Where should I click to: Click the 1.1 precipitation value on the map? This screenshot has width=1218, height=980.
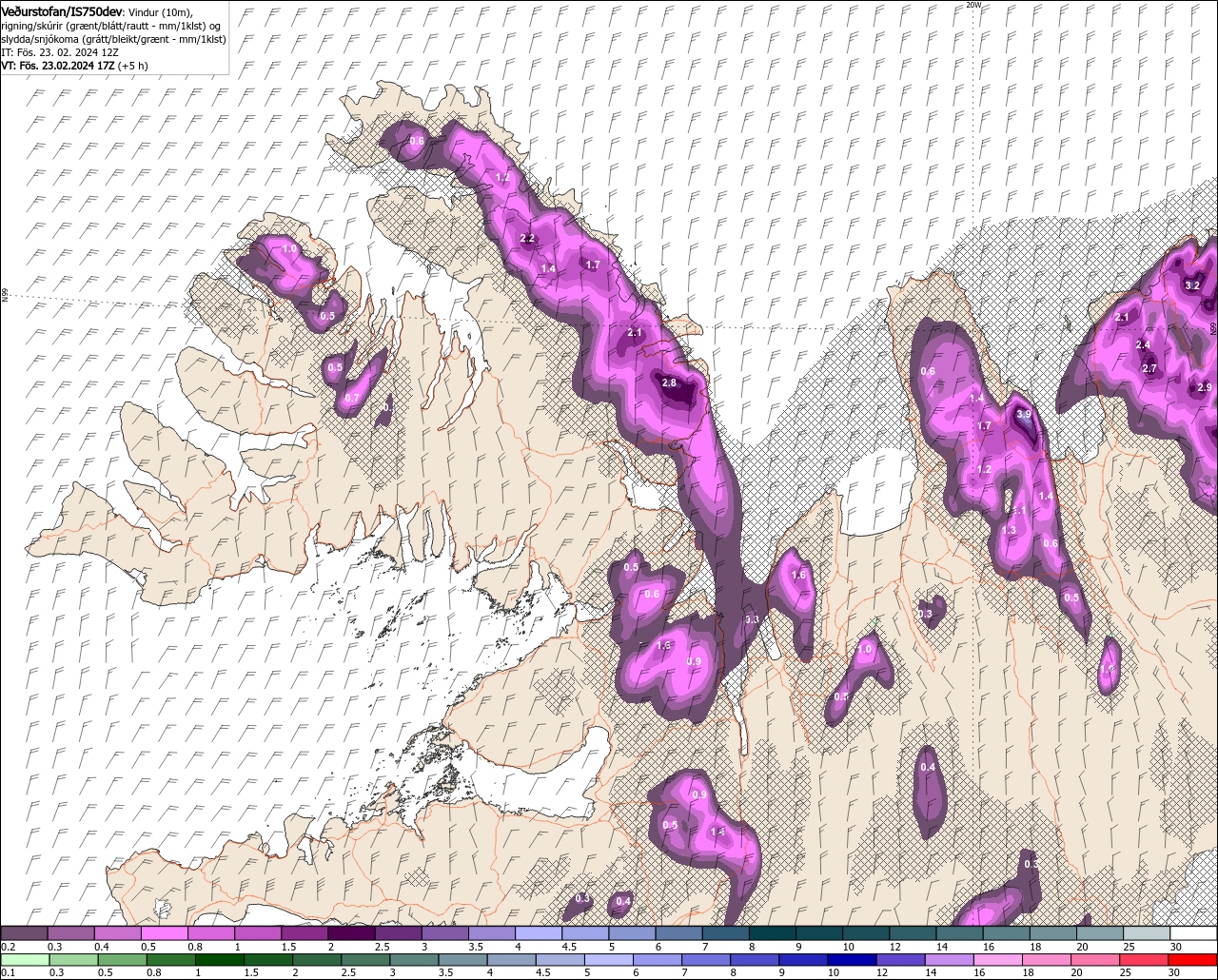(1019, 512)
